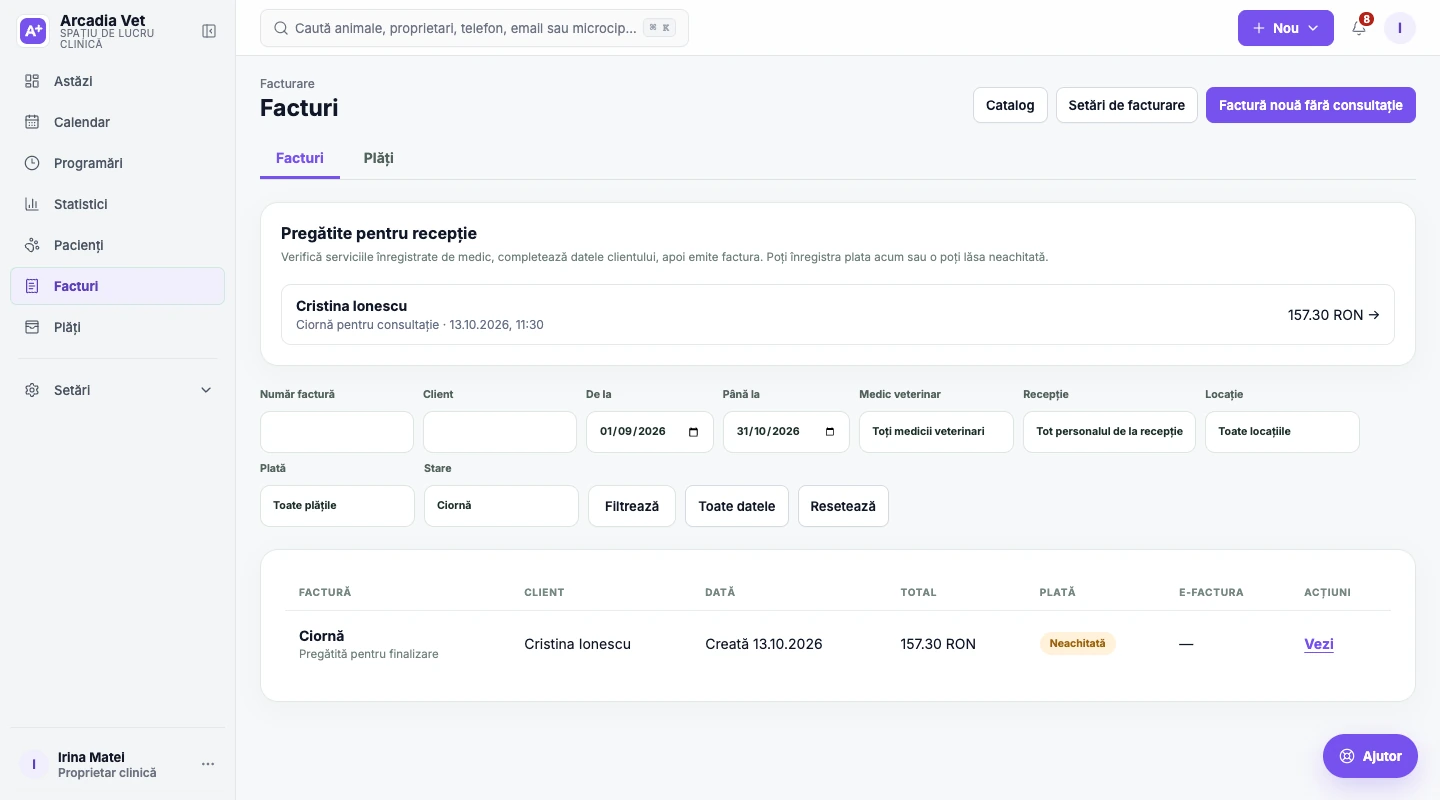Go to Programări in the sidebar
Image resolution: width=1440 pixels, height=800 pixels.
[117, 163]
